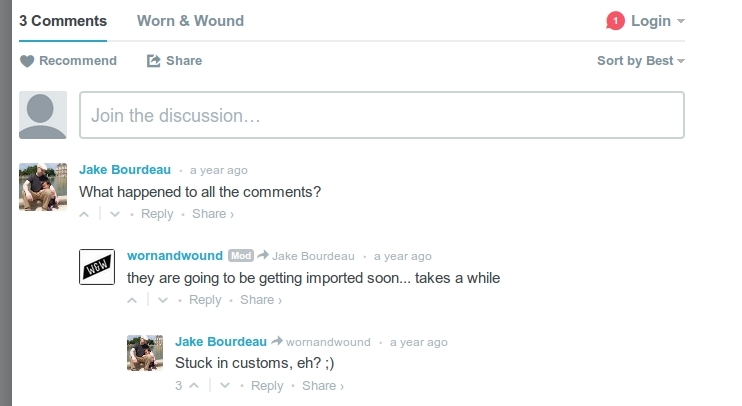
Task: Select the 3 Comments tab
Action: point(63,21)
